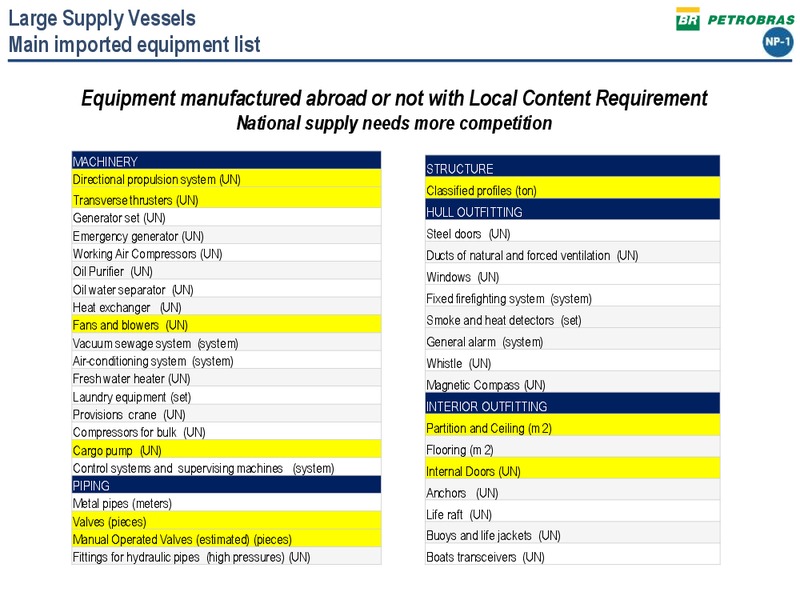Click the Provisions crane (UN) row
The image size is (800, 600).
click(226, 414)
